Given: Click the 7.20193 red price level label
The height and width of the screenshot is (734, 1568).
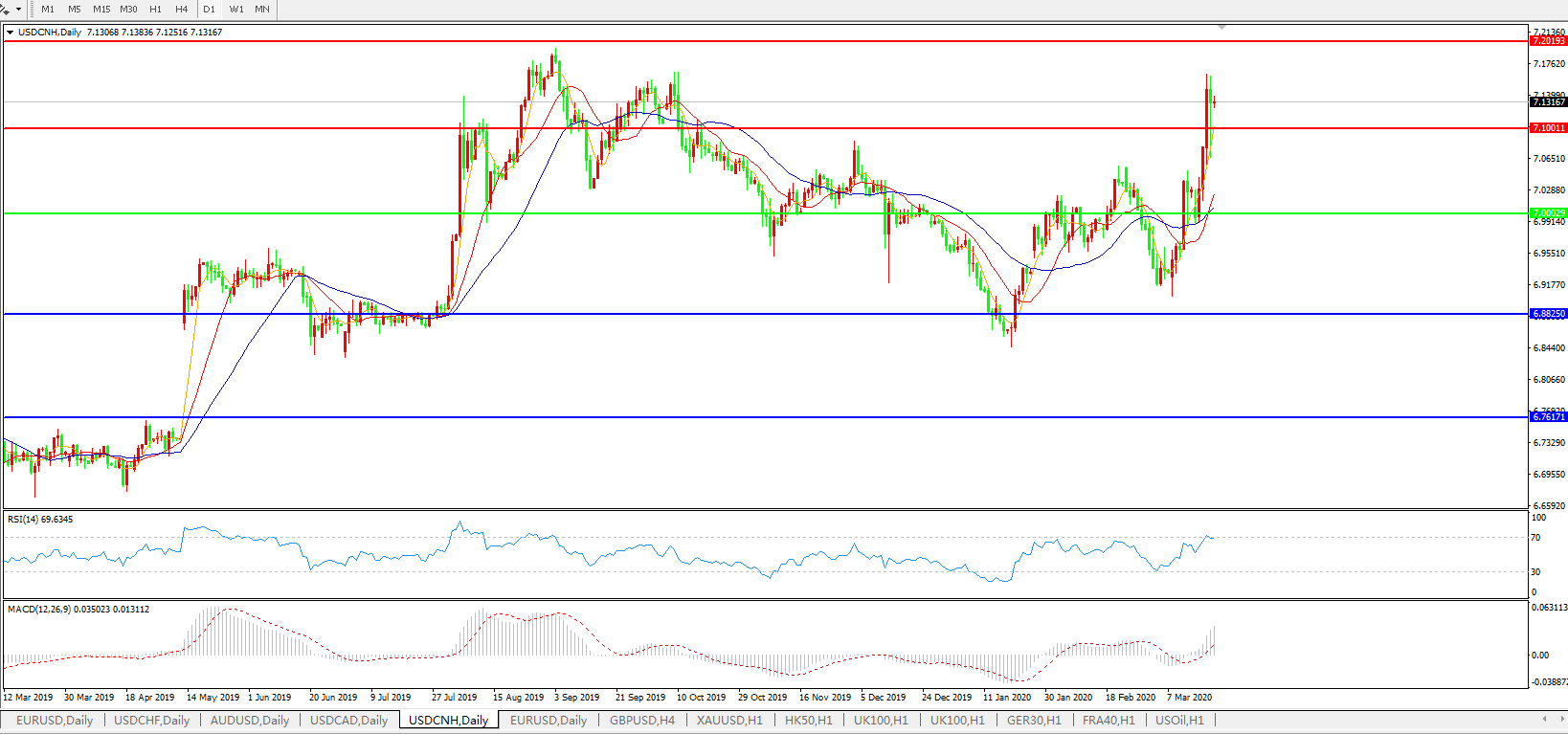Looking at the screenshot, I should click(1548, 41).
